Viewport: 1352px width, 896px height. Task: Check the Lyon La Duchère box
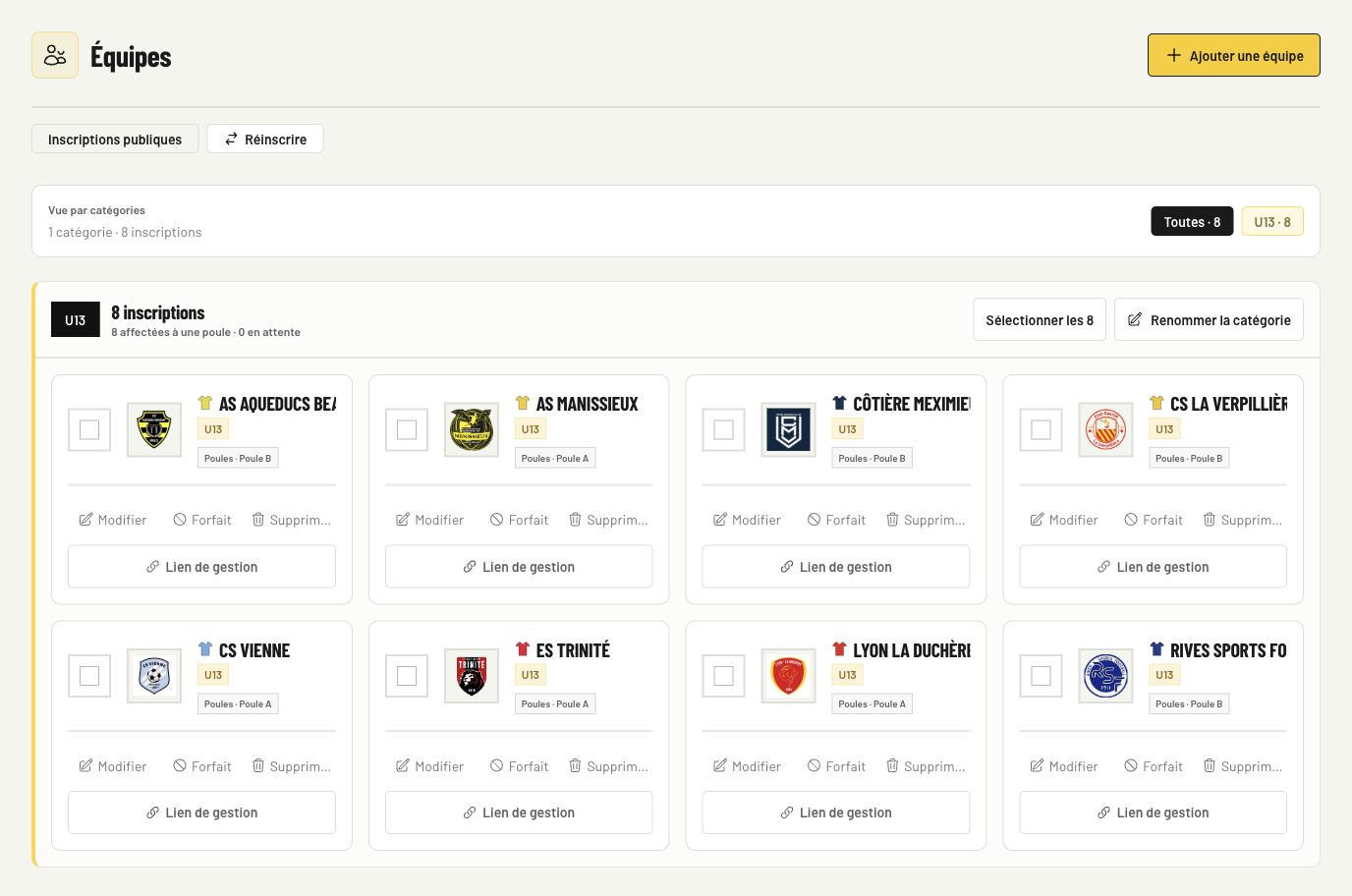tap(724, 676)
